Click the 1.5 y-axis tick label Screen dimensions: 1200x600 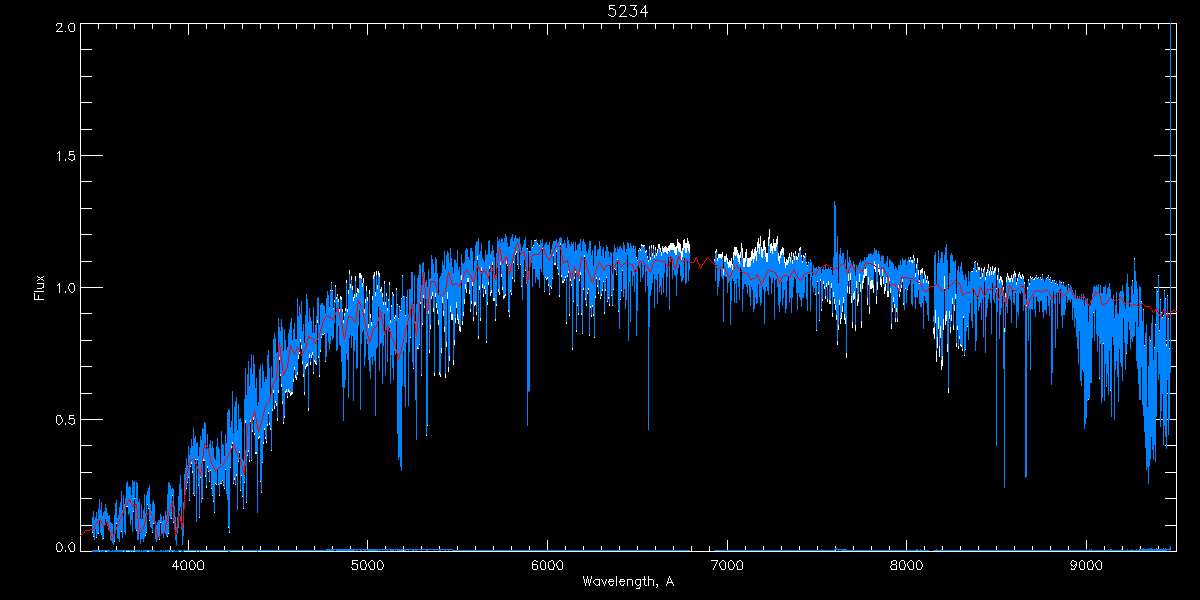point(65,157)
